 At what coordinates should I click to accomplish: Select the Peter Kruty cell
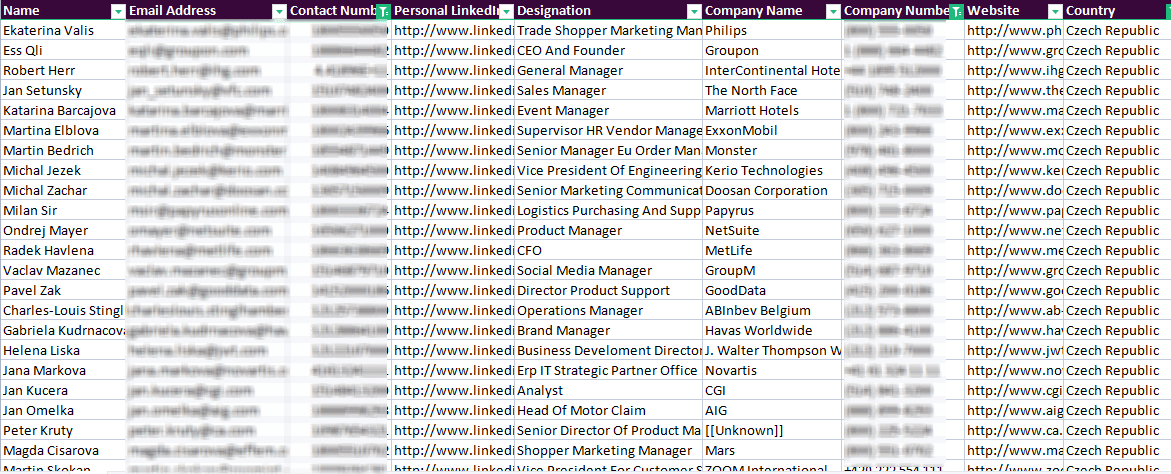coord(63,431)
